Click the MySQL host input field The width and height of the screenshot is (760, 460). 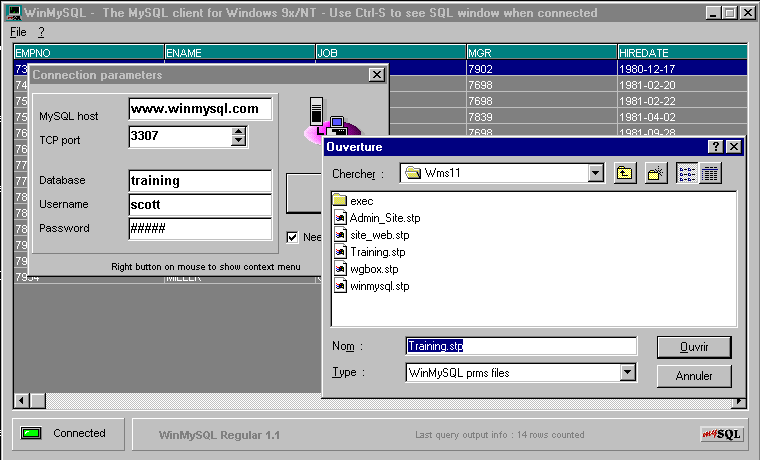(200, 109)
